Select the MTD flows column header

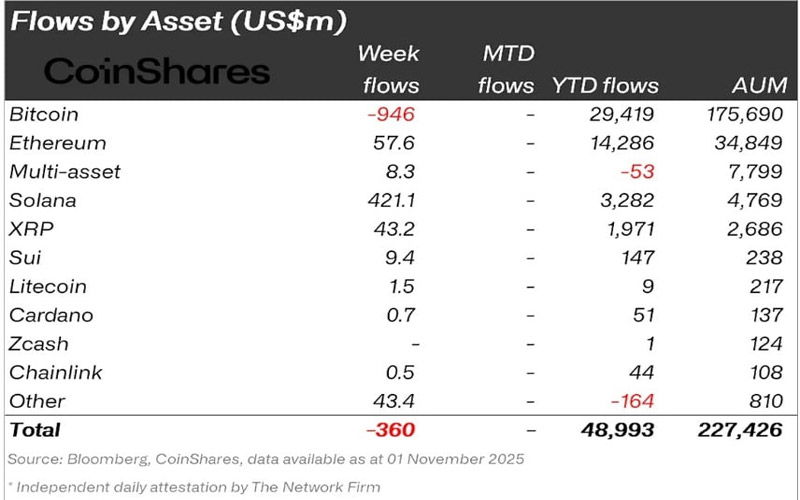506,69
